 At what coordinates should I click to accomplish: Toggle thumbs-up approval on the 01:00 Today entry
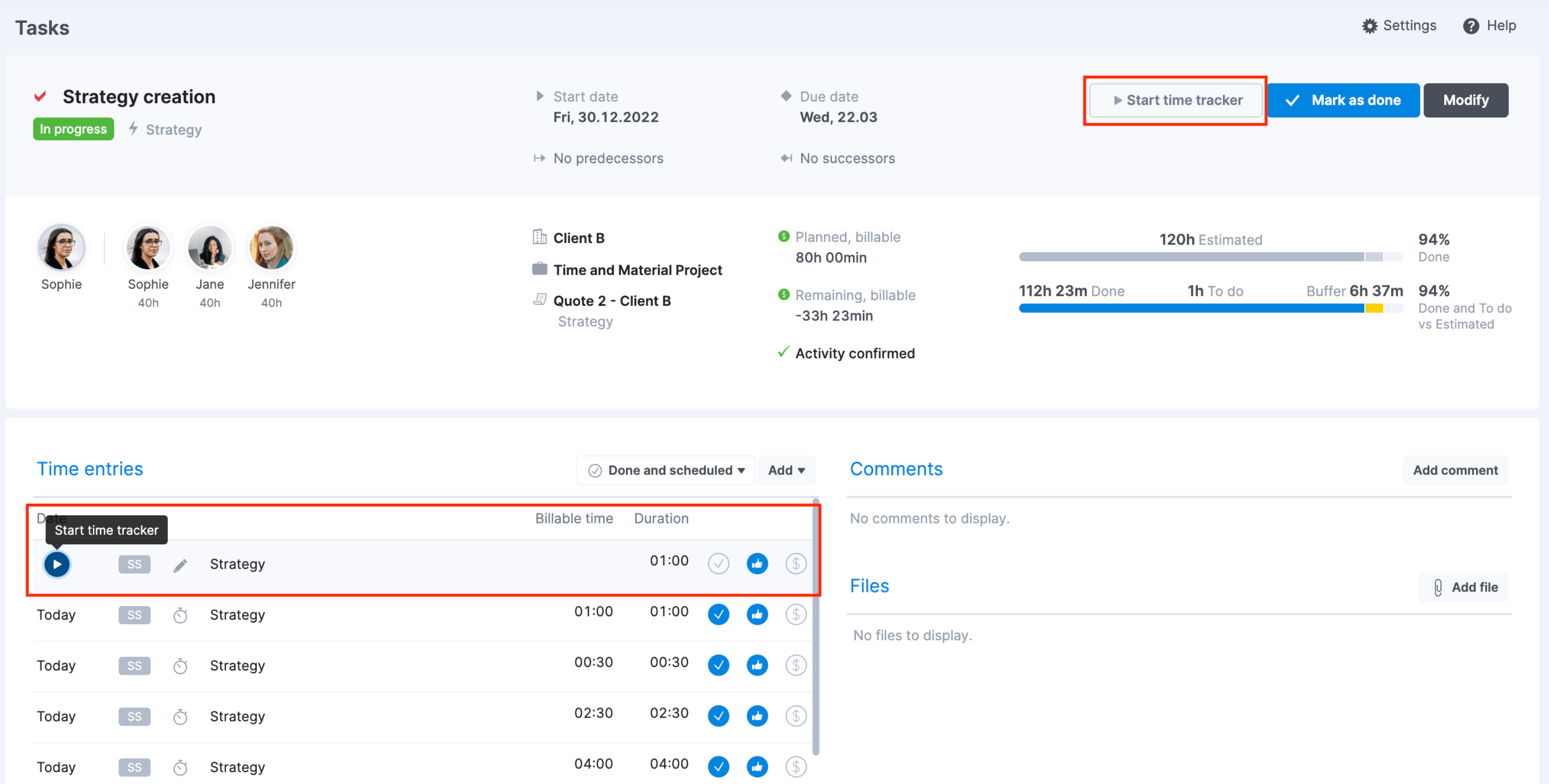(x=757, y=615)
